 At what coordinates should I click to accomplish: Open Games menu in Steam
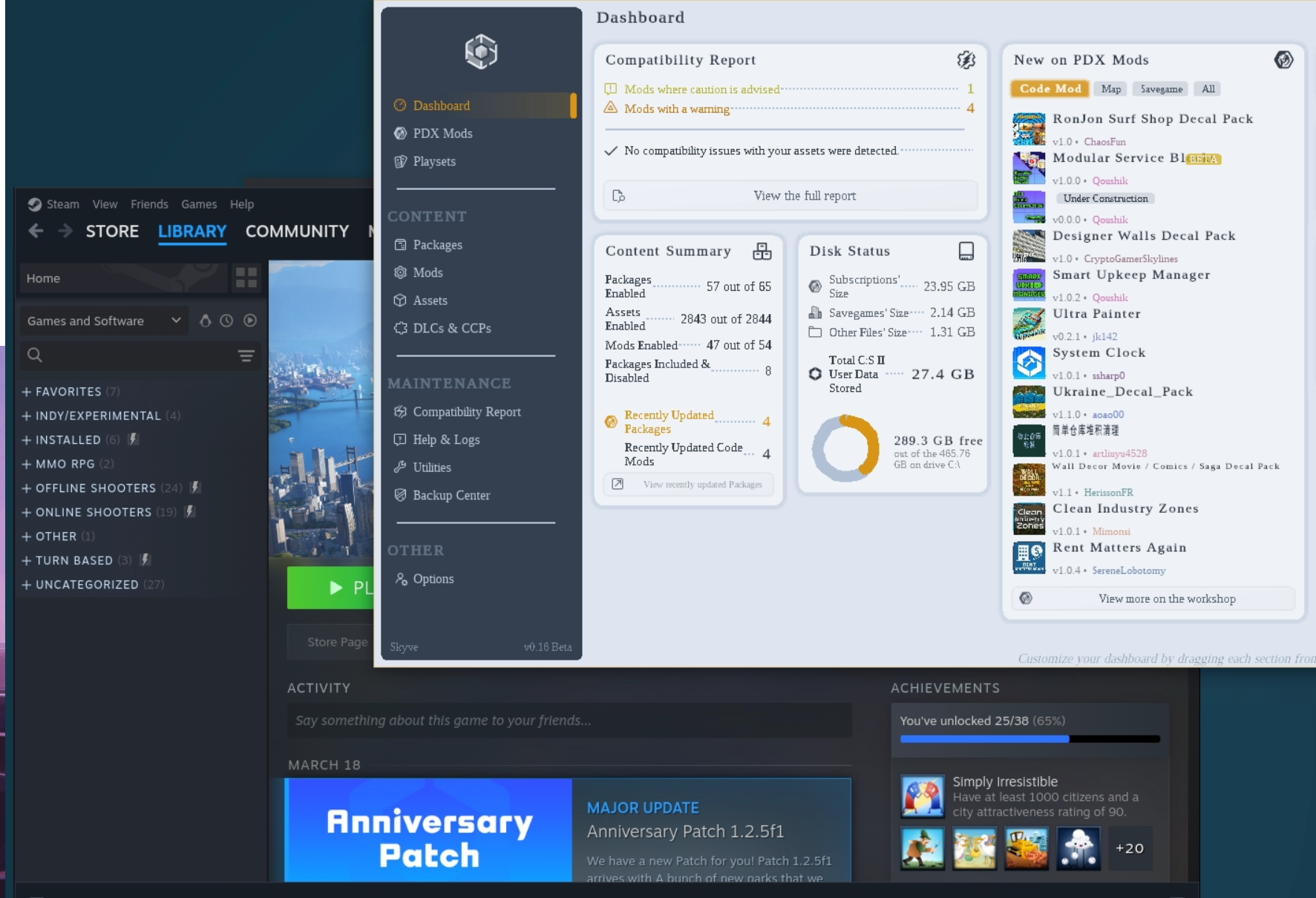(199, 204)
